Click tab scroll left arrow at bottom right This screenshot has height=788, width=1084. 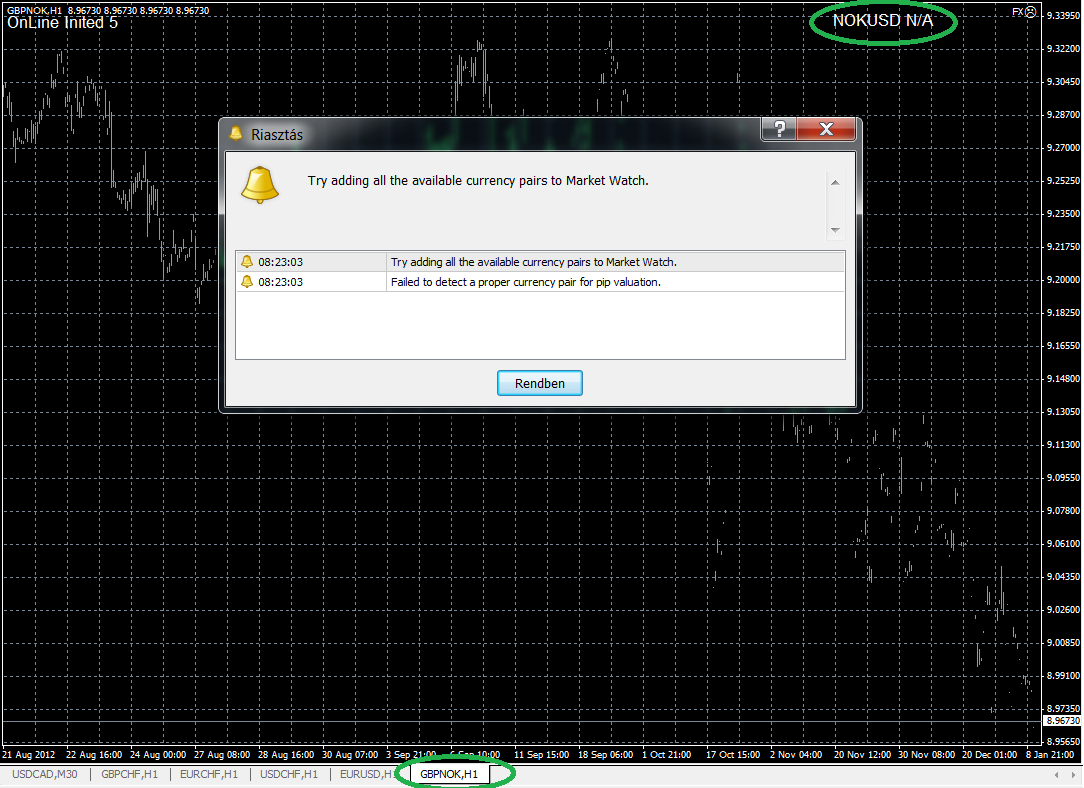click(1056, 775)
